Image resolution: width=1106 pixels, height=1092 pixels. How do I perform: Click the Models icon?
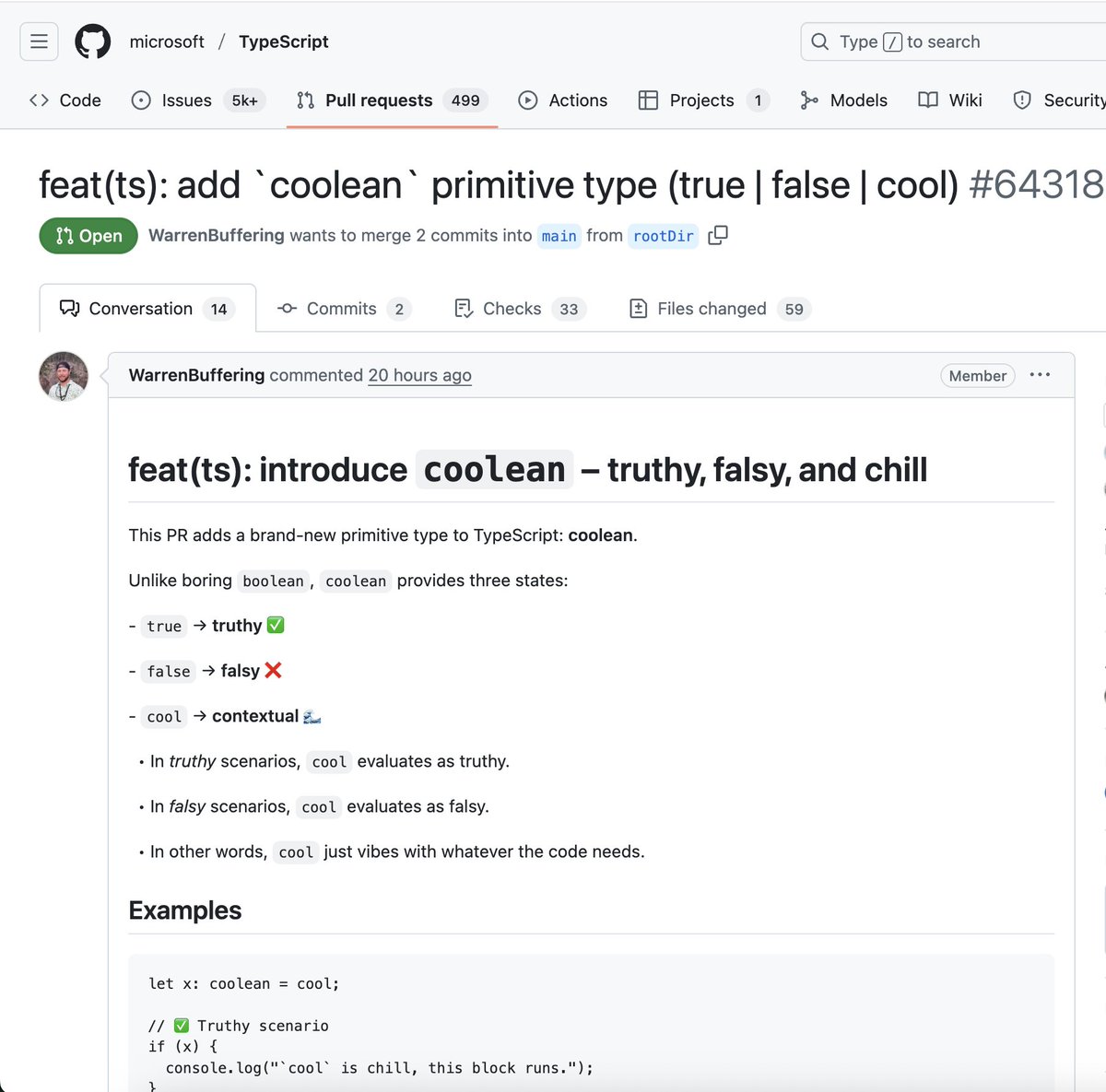(x=809, y=100)
